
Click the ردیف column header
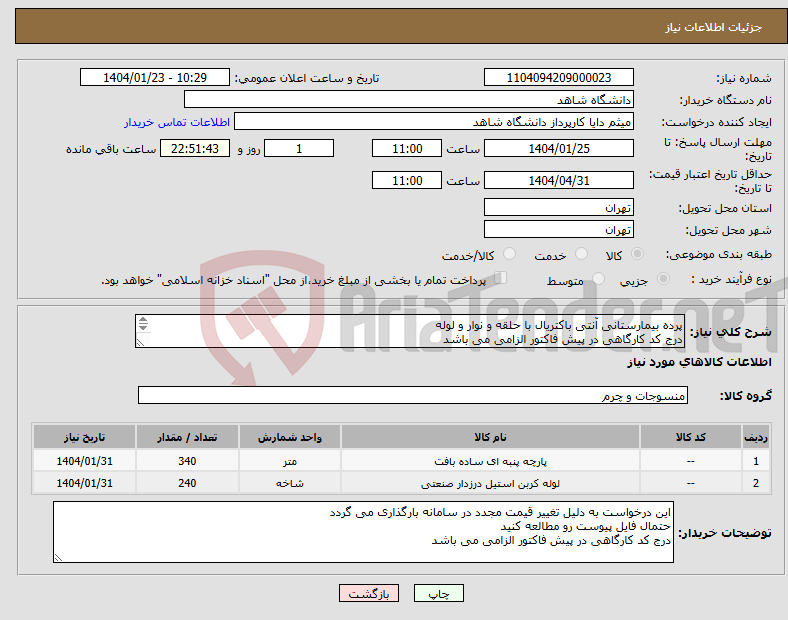756,437
